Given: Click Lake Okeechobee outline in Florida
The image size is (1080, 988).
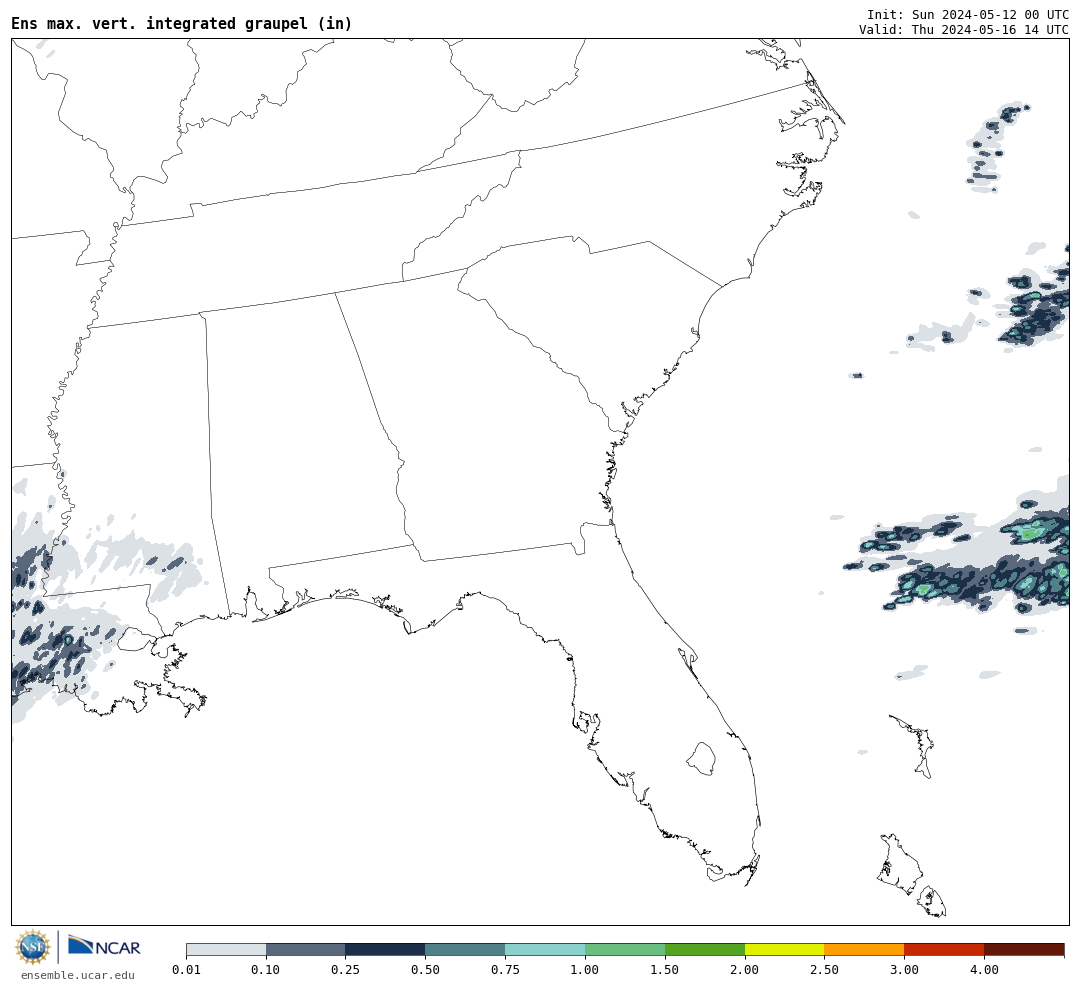Looking at the screenshot, I should coord(701,759).
